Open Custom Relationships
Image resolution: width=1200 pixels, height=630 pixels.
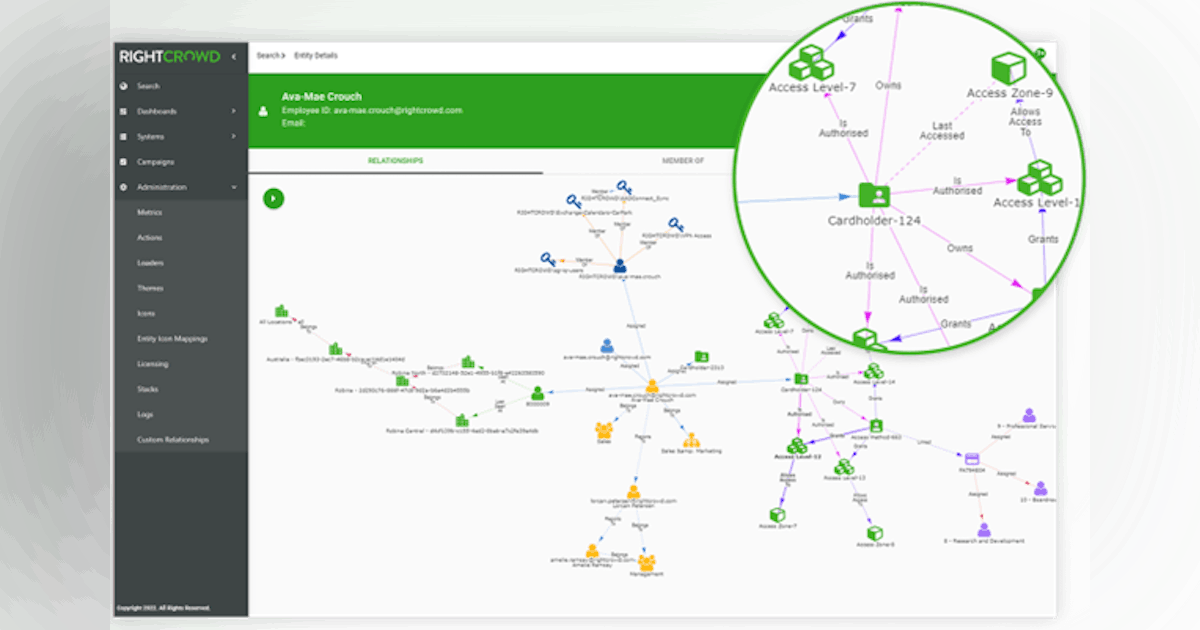coord(173,440)
